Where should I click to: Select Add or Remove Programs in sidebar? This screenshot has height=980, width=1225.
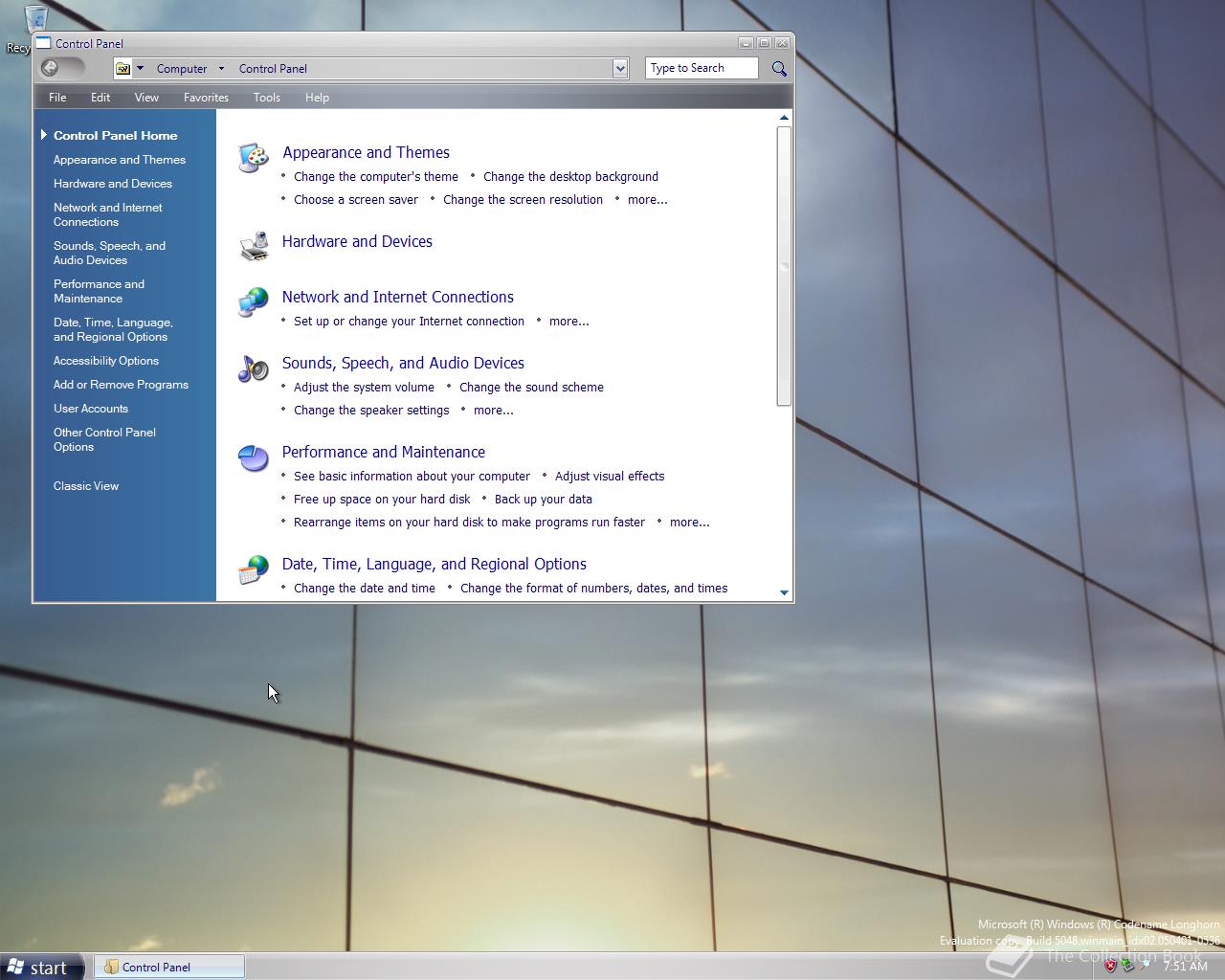121,385
